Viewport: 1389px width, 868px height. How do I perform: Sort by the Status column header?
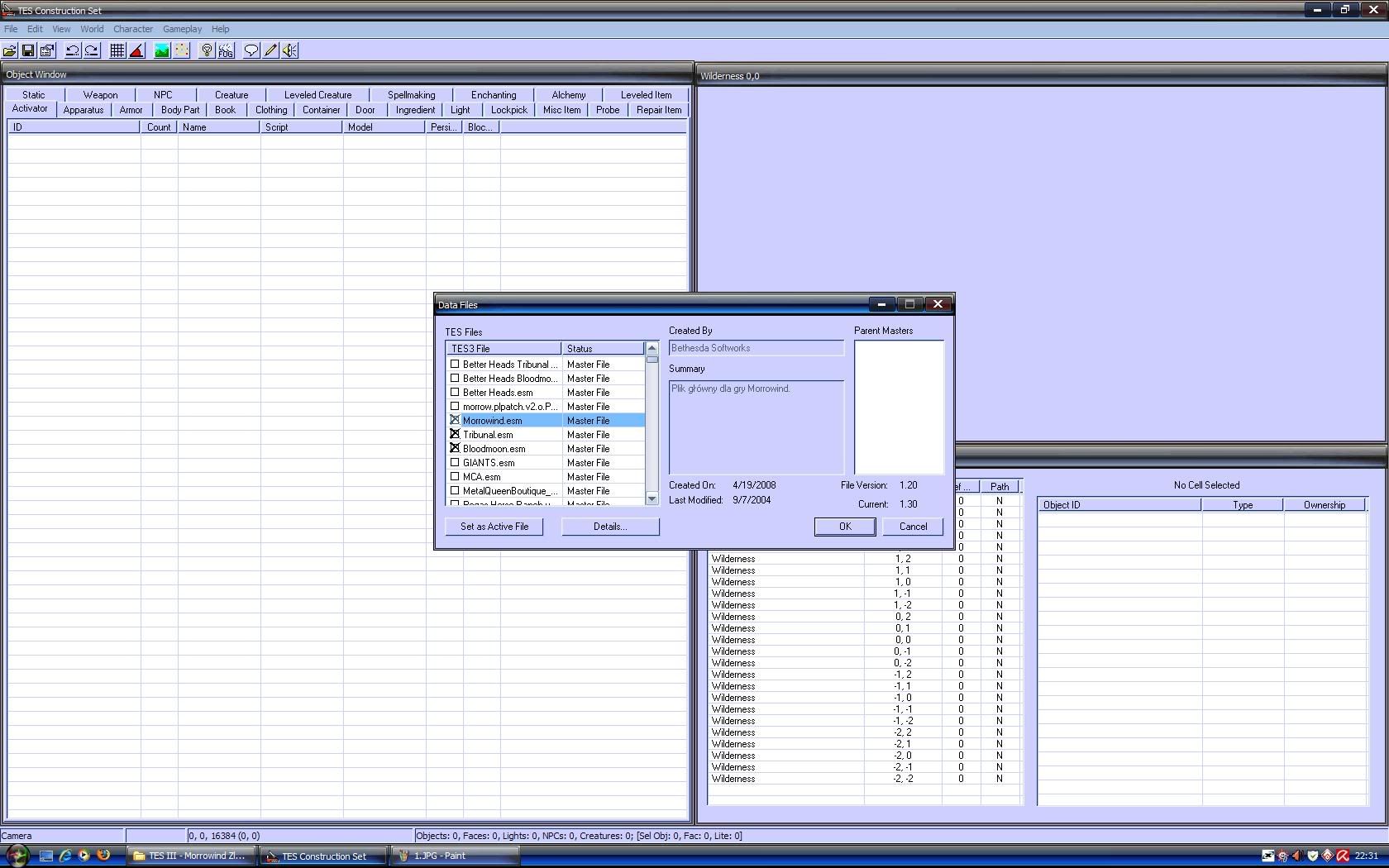click(x=603, y=349)
